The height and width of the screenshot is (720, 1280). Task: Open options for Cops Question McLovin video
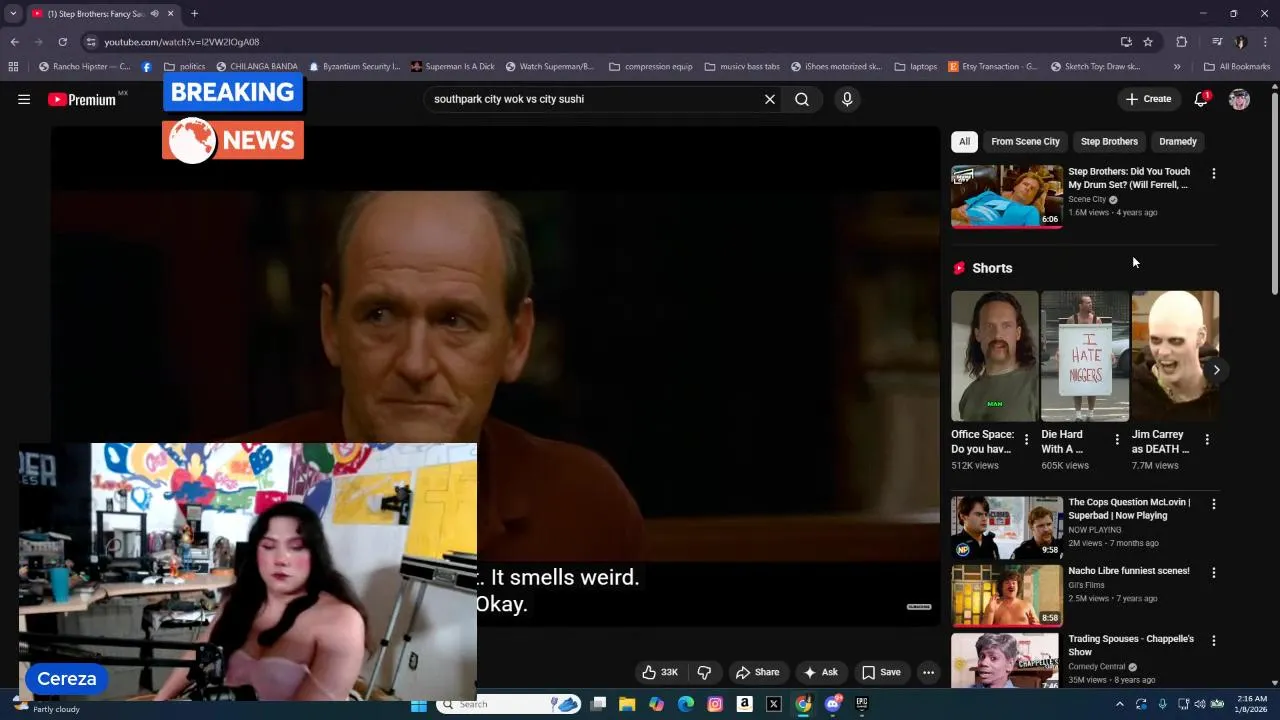1214,504
